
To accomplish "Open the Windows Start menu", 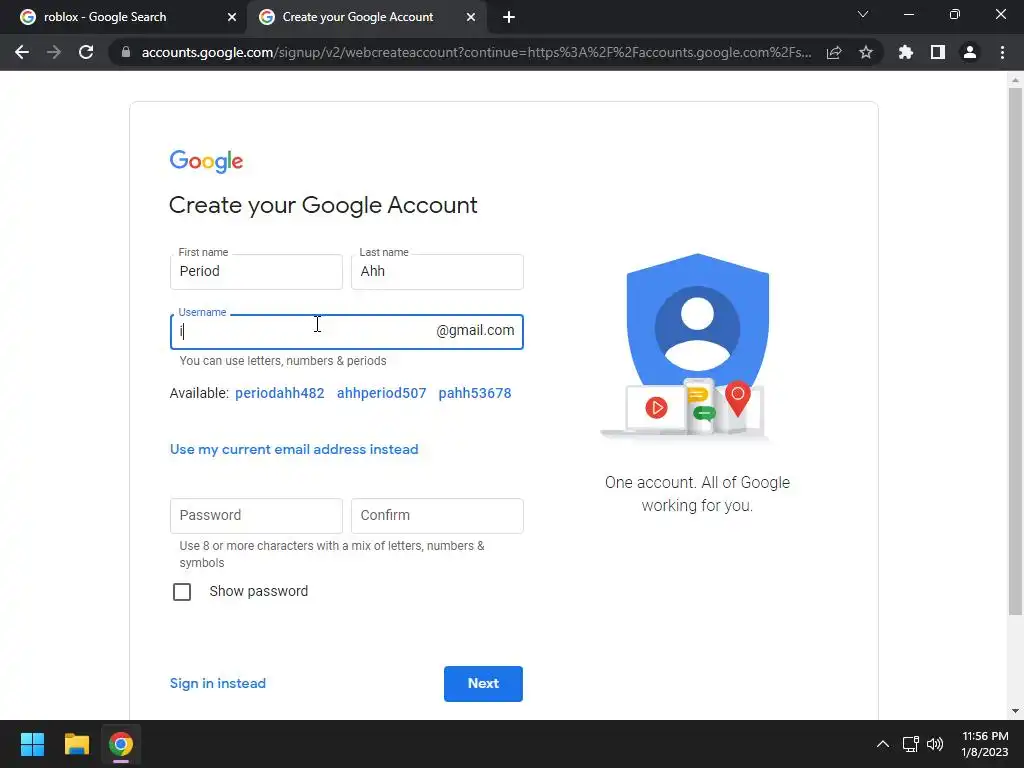I will click(32, 744).
